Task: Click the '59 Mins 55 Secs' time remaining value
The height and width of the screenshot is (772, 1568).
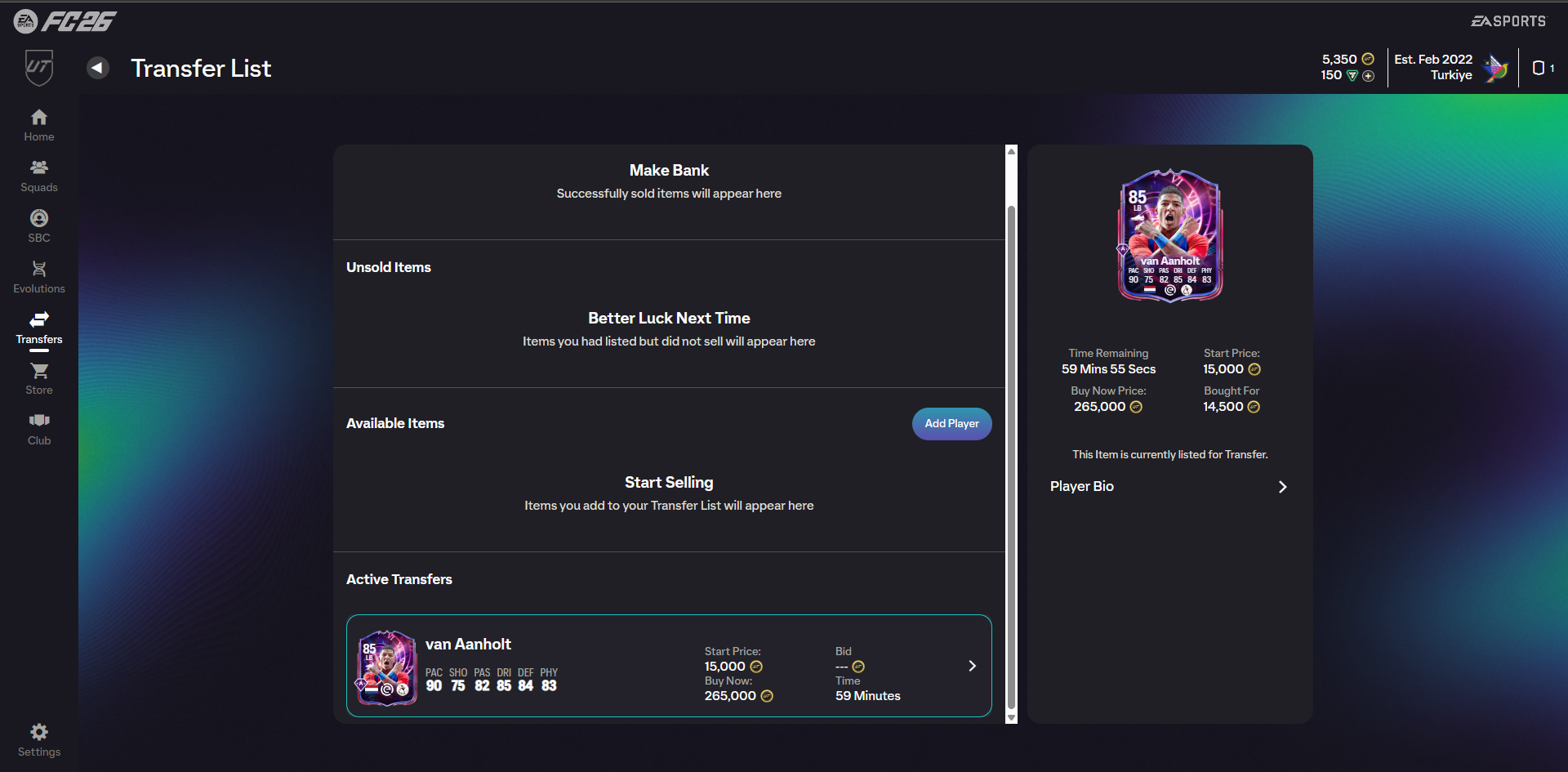Action: (x=1108, y=369)
